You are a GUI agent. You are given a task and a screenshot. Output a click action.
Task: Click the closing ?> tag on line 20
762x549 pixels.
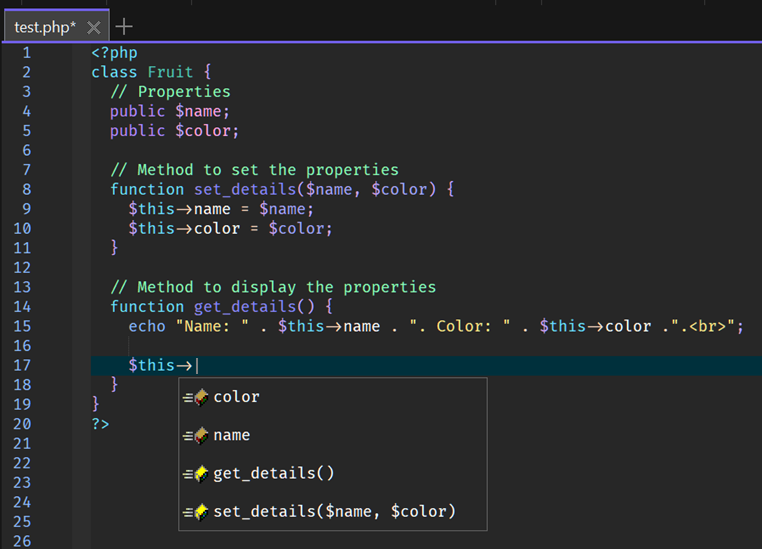tap(101, 424)
